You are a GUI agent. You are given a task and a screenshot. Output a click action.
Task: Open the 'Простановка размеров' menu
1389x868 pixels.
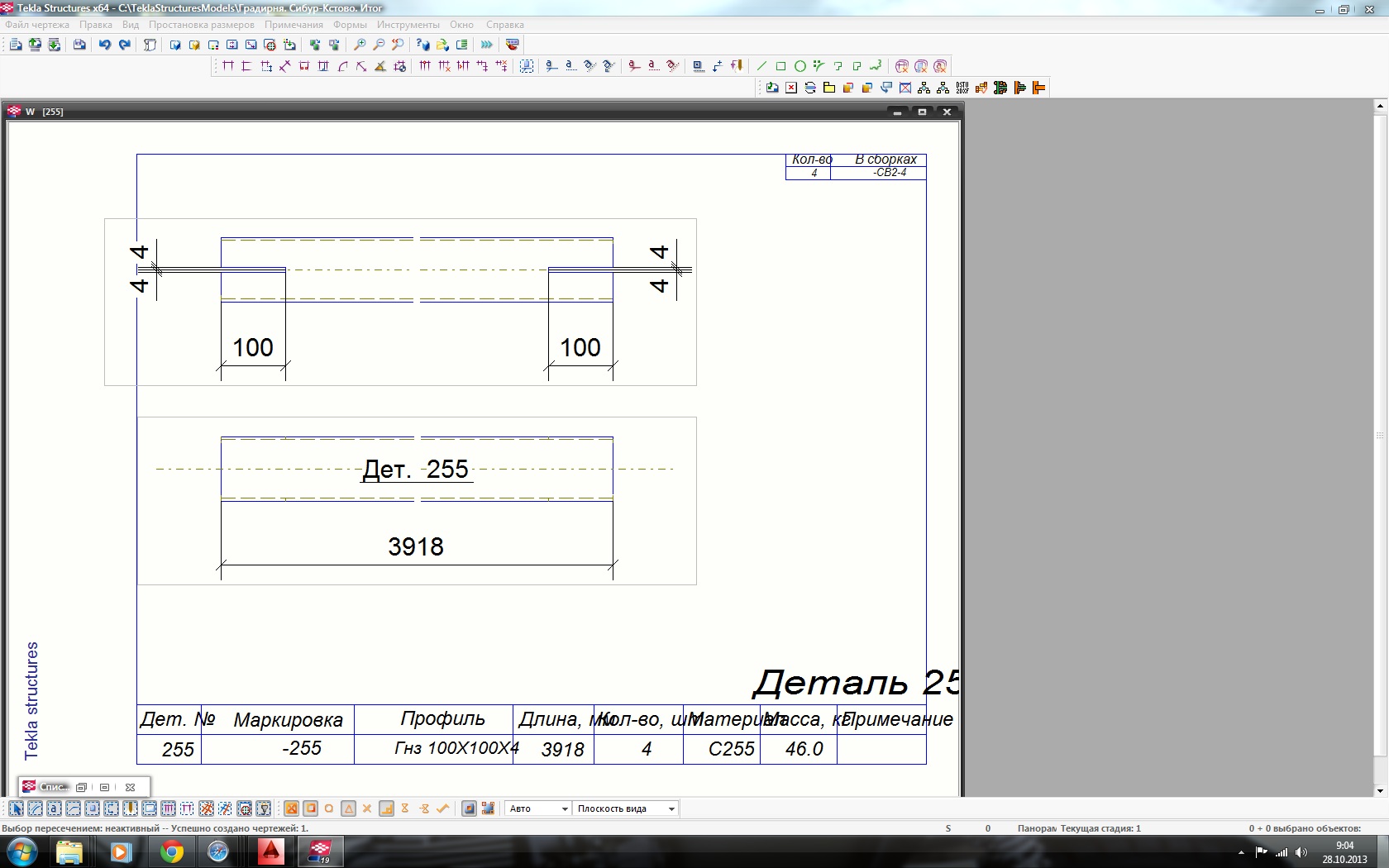[202, 25]
